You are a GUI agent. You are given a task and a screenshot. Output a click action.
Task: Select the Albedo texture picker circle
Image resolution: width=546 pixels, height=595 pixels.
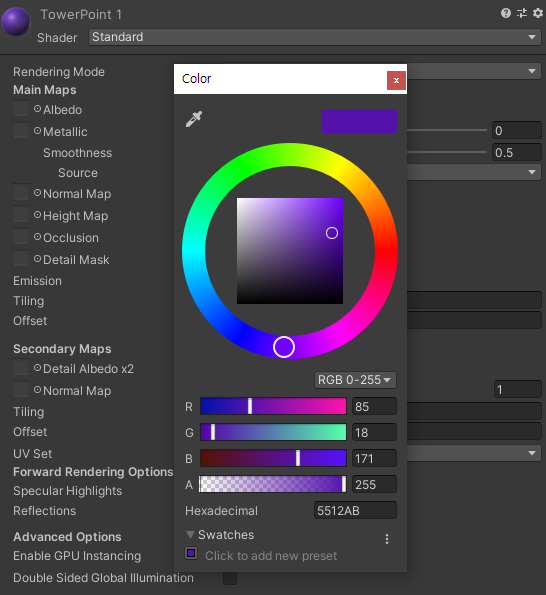[37, 109]
